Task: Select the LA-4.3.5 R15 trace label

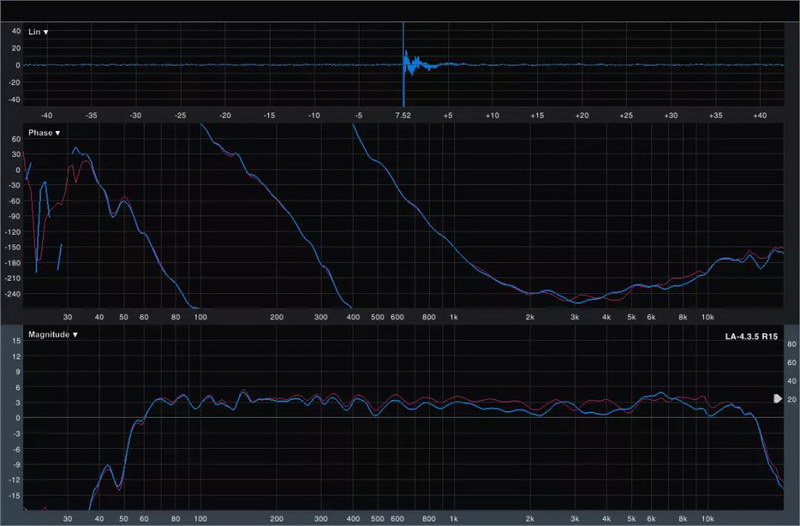Action: 753,337
